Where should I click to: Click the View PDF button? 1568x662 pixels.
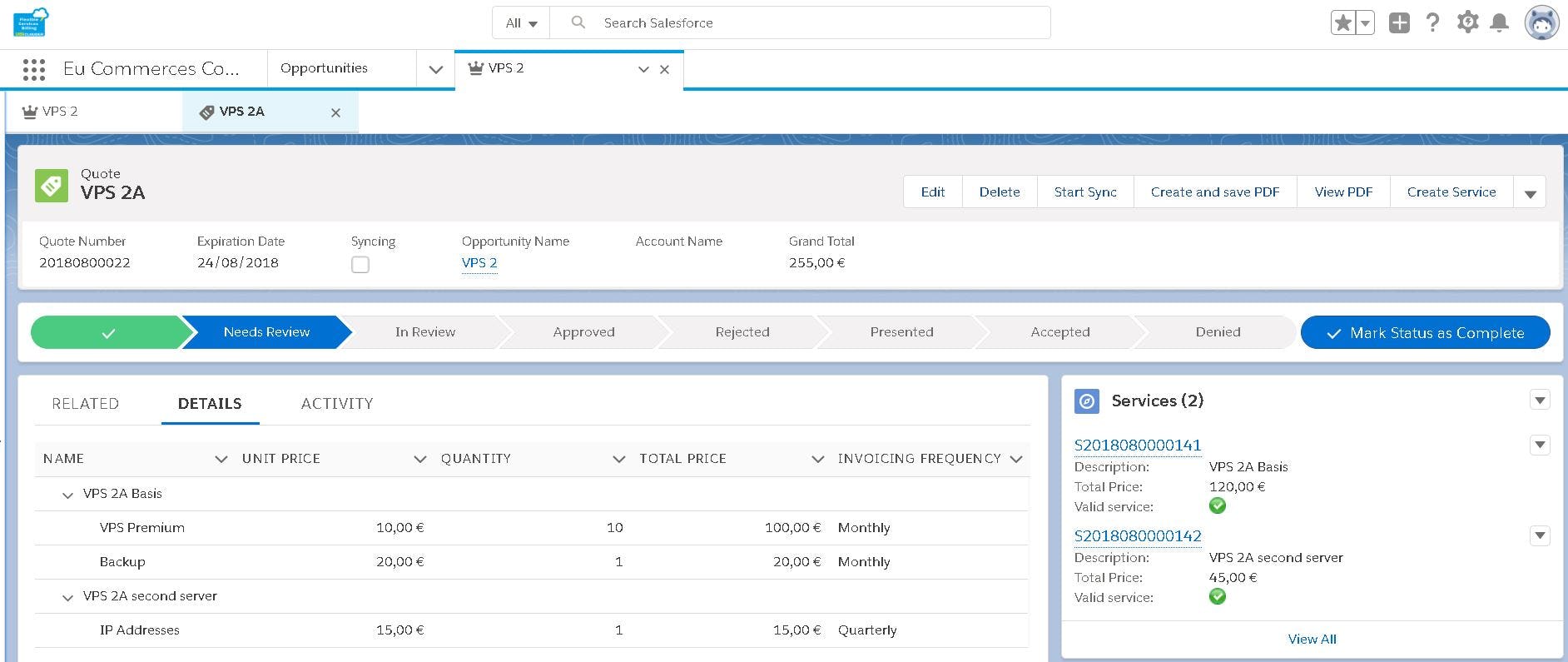[1343, 192]
